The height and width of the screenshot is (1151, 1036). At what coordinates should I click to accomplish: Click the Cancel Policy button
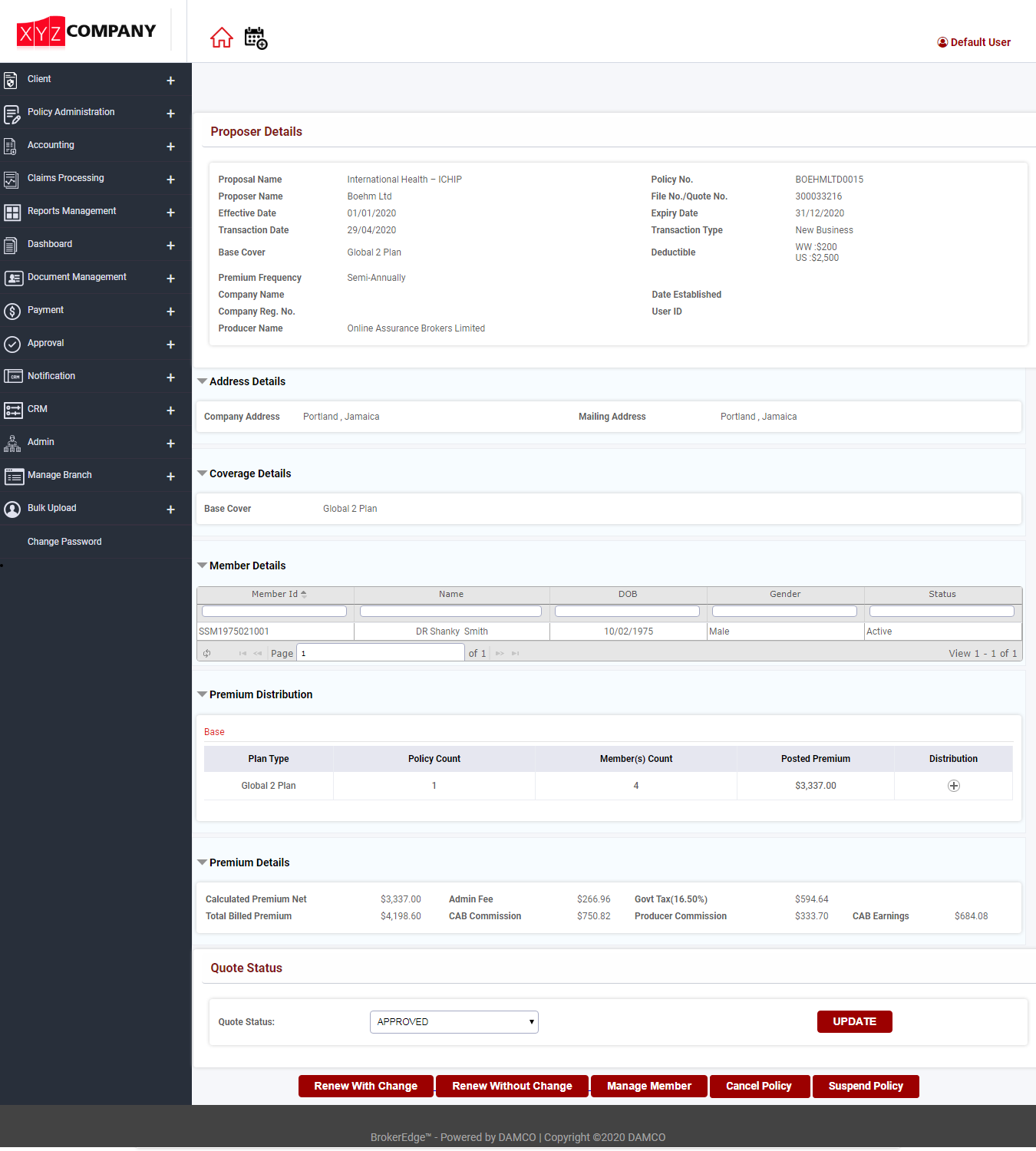pos(759,1087)
